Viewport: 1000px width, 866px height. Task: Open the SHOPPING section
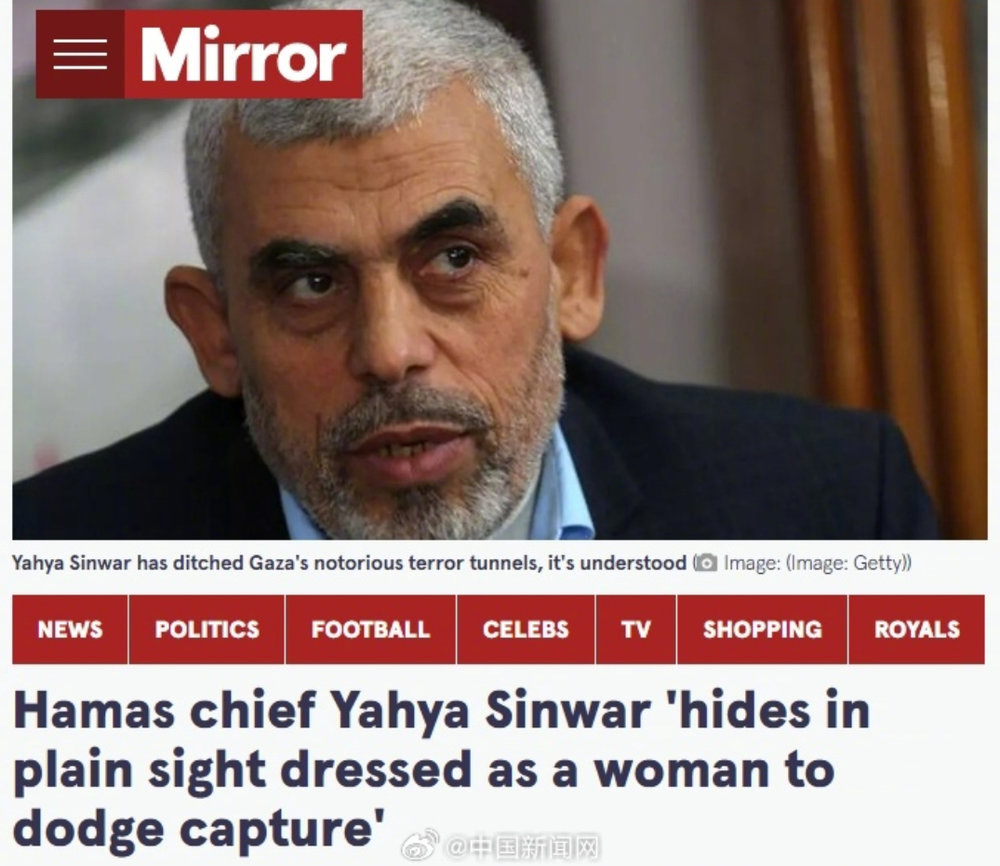762,629
